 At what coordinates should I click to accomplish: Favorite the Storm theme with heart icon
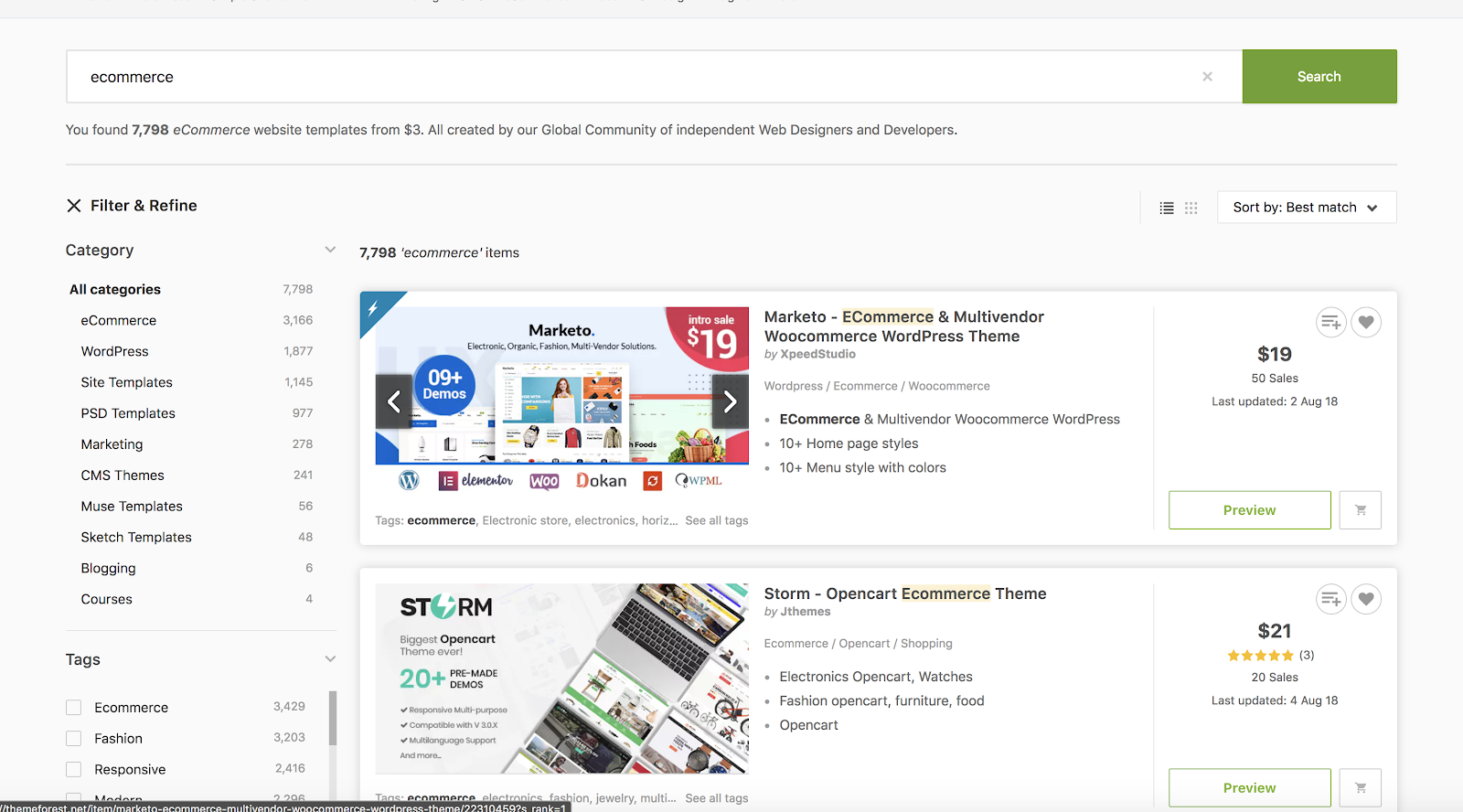1366,599
